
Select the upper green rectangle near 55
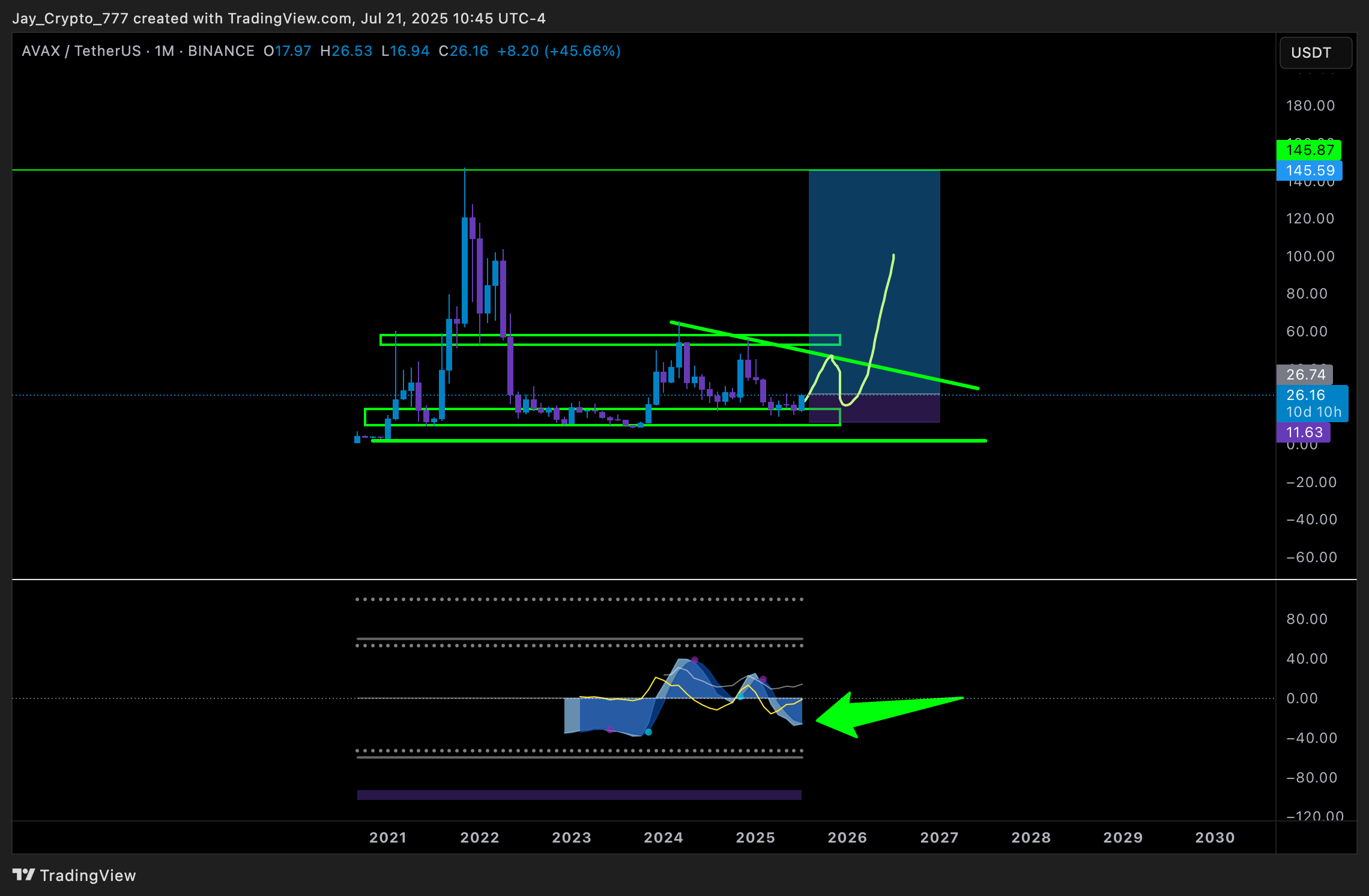point(610,340)
